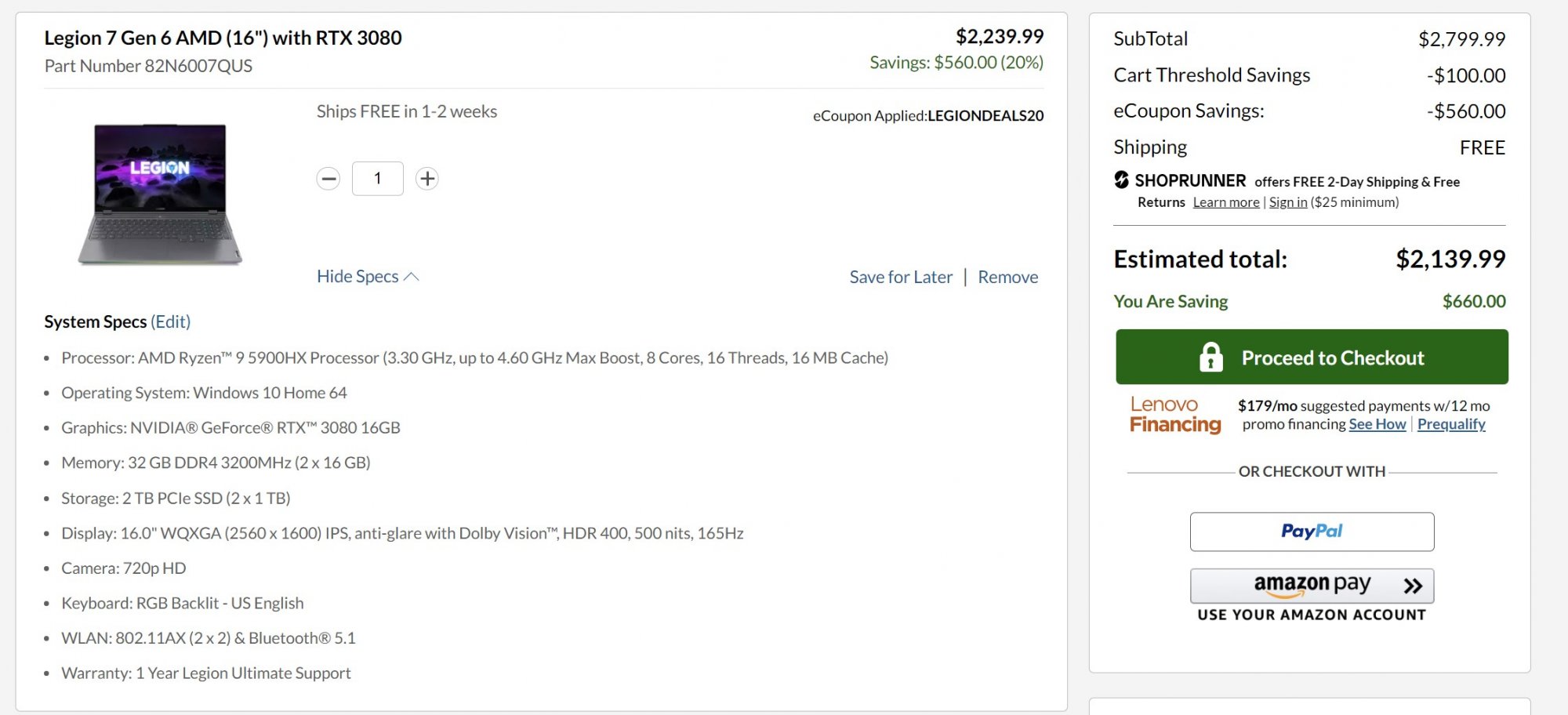1568x715 pixels.
Task: Click the Legion laptop product thumbnail
Action: click(x=160, y=194)
